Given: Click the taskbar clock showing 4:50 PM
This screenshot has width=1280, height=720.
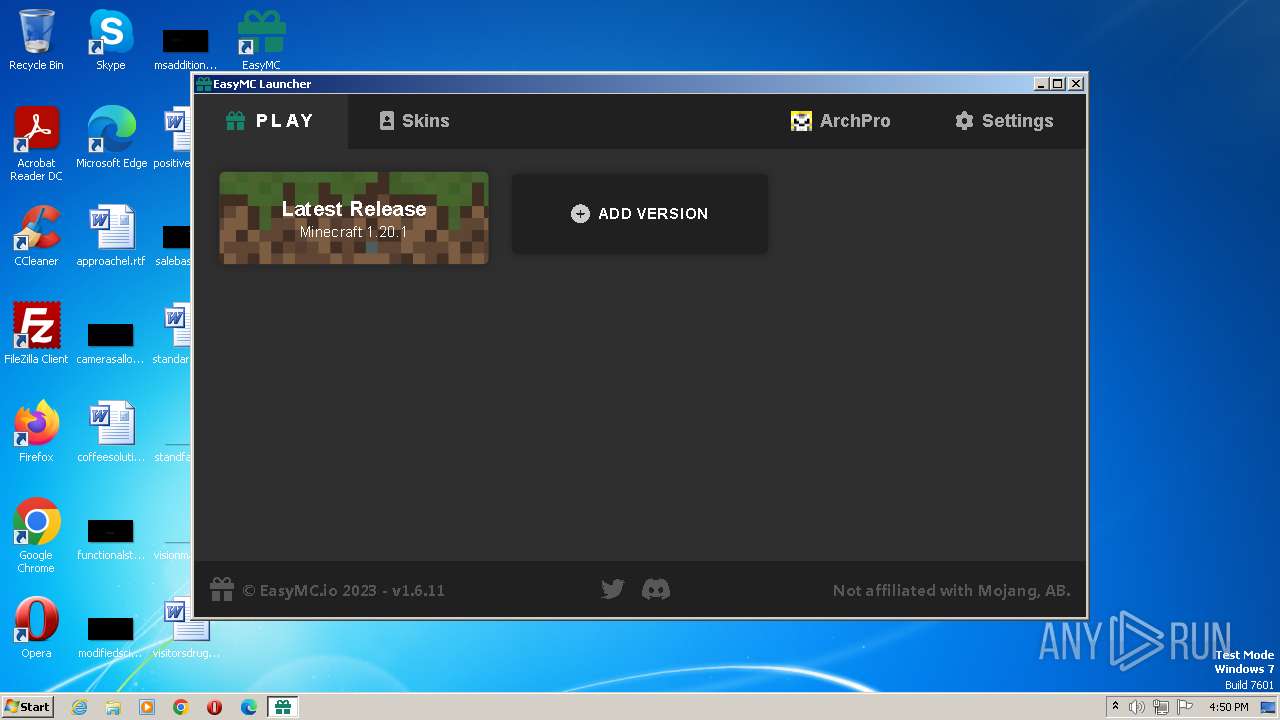Looking at the screenshot, I should coord(1228,707).
